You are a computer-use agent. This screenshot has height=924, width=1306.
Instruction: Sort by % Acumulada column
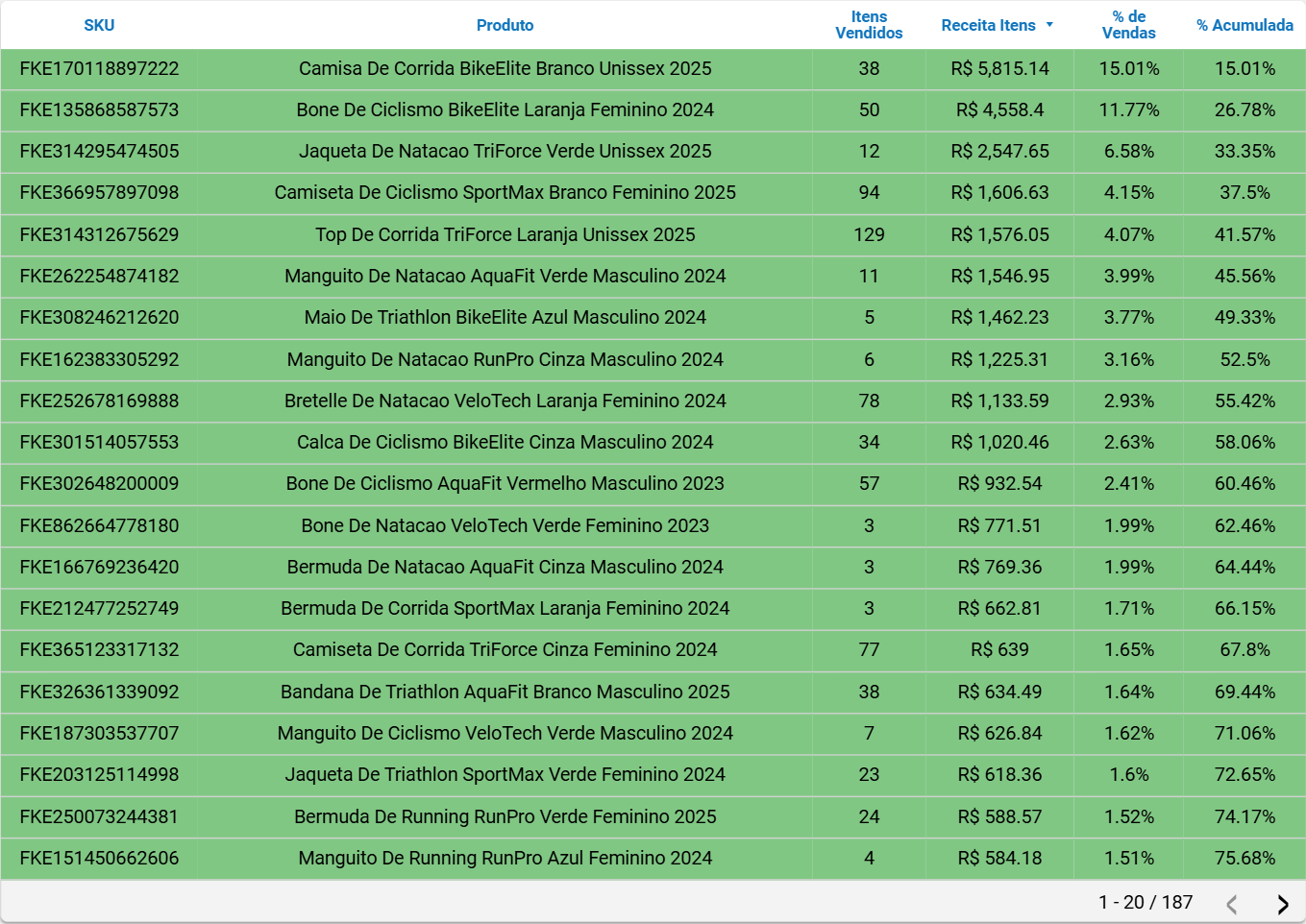(1244, 25)
